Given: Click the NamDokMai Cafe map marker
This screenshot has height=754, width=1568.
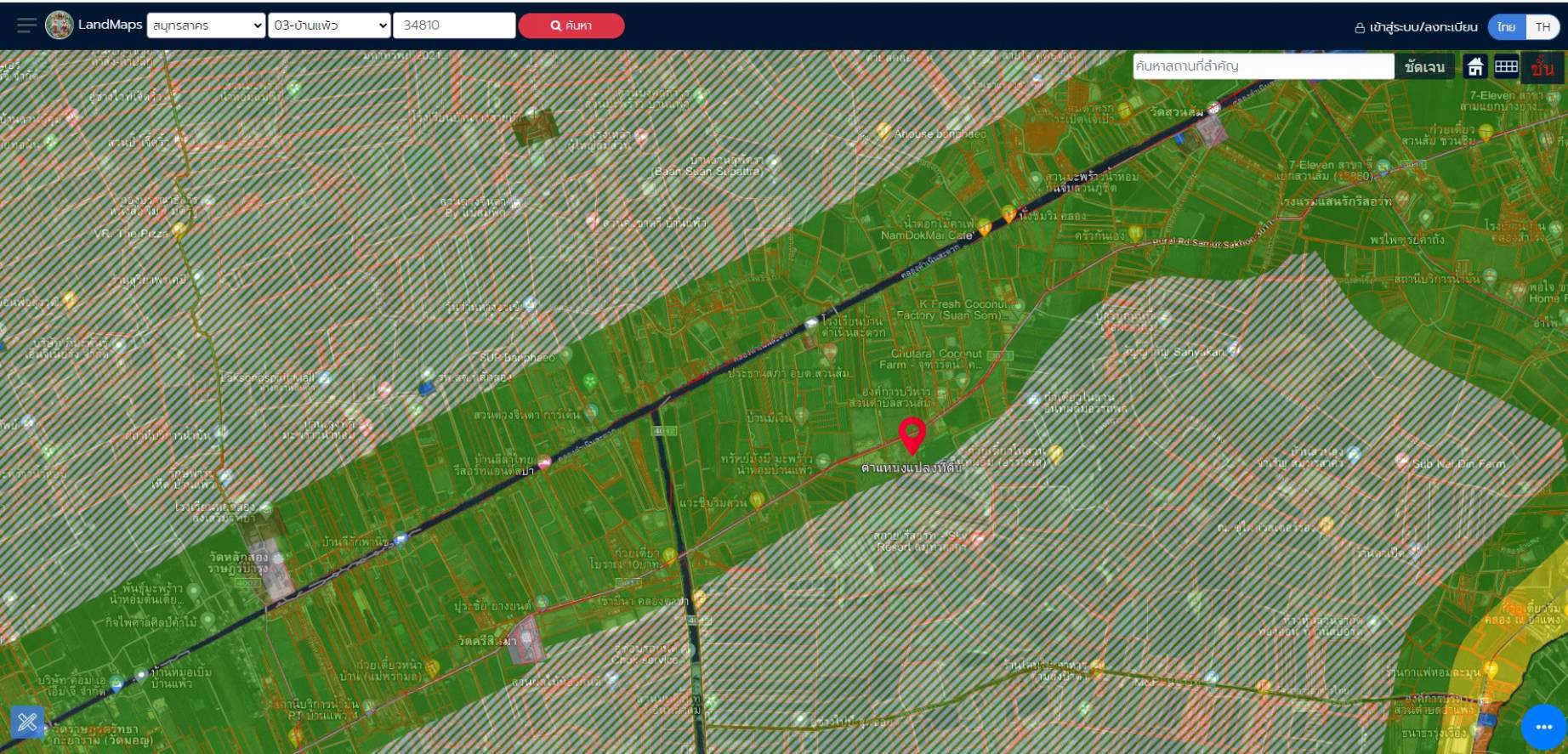Looking at the screenshot, I should click(x=984, y=227).
